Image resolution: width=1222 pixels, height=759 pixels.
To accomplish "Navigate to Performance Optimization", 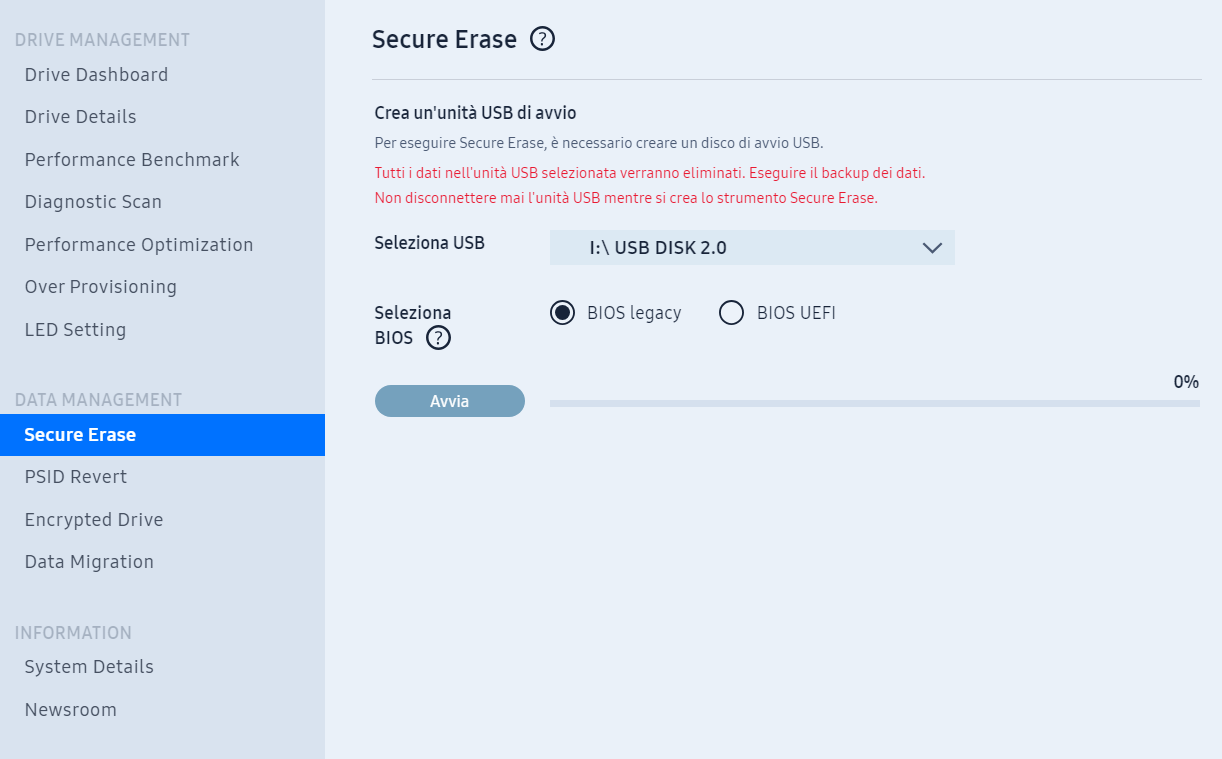I will tap(139, 245).
